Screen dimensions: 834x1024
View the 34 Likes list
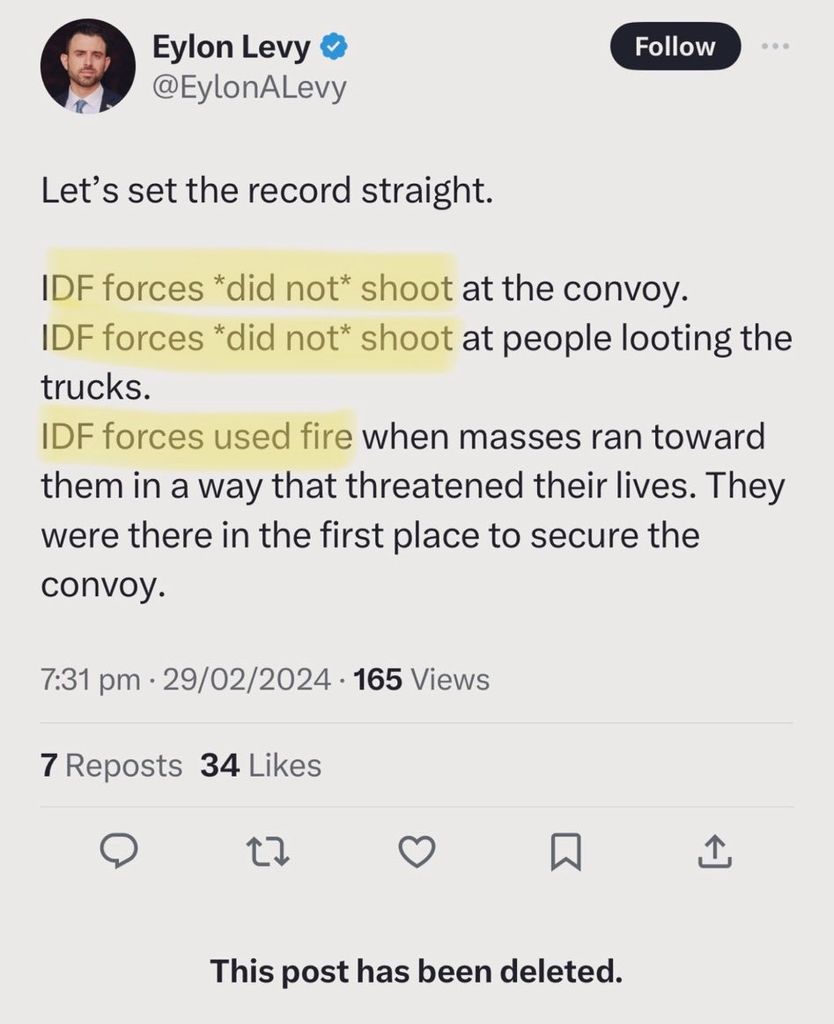pyautogui.click(x=261, y=765)
